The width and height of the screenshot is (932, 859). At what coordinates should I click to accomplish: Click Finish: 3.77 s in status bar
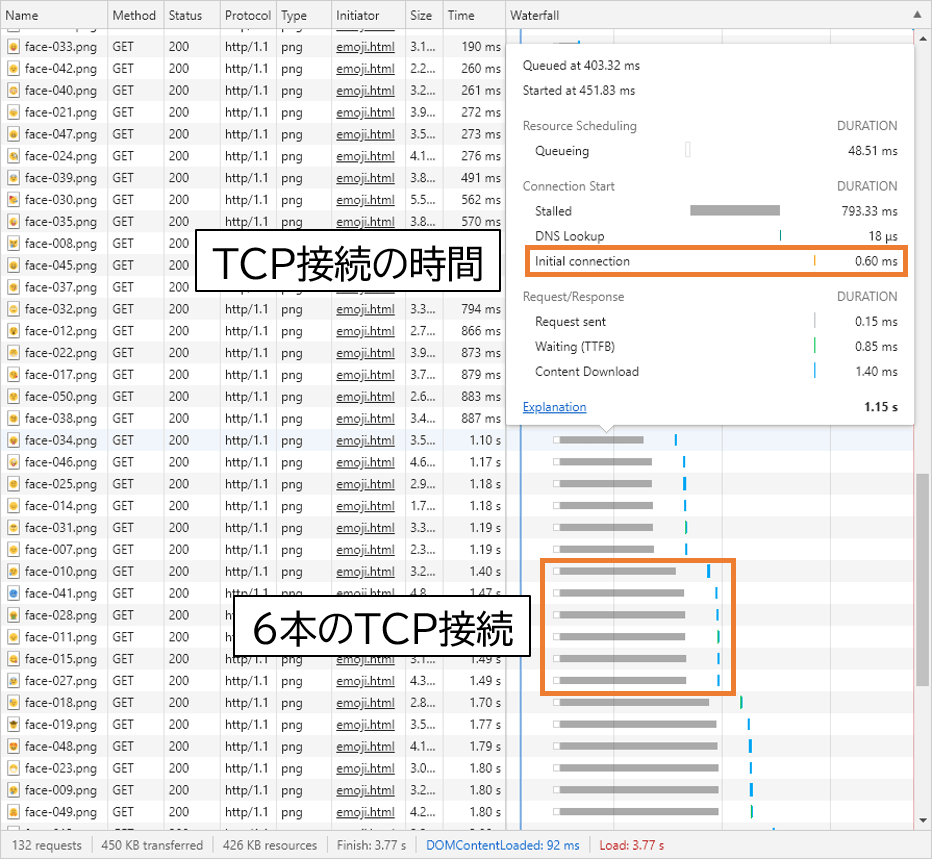point(371,845)
